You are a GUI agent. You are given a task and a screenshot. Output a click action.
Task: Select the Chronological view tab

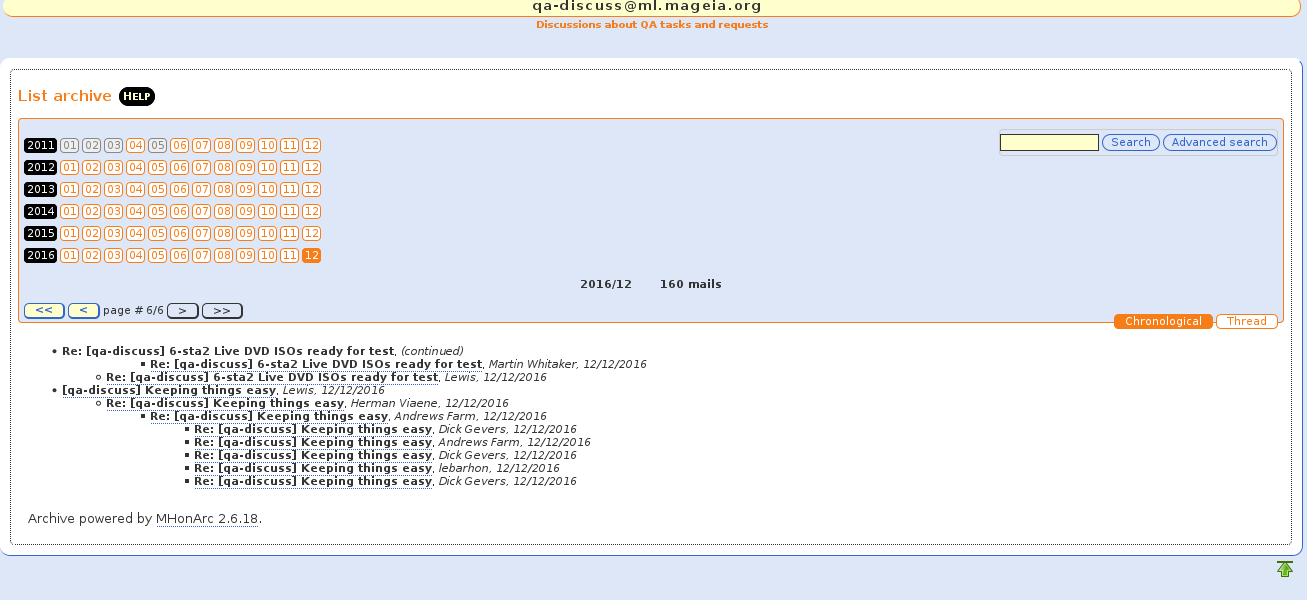[1162, 321]
